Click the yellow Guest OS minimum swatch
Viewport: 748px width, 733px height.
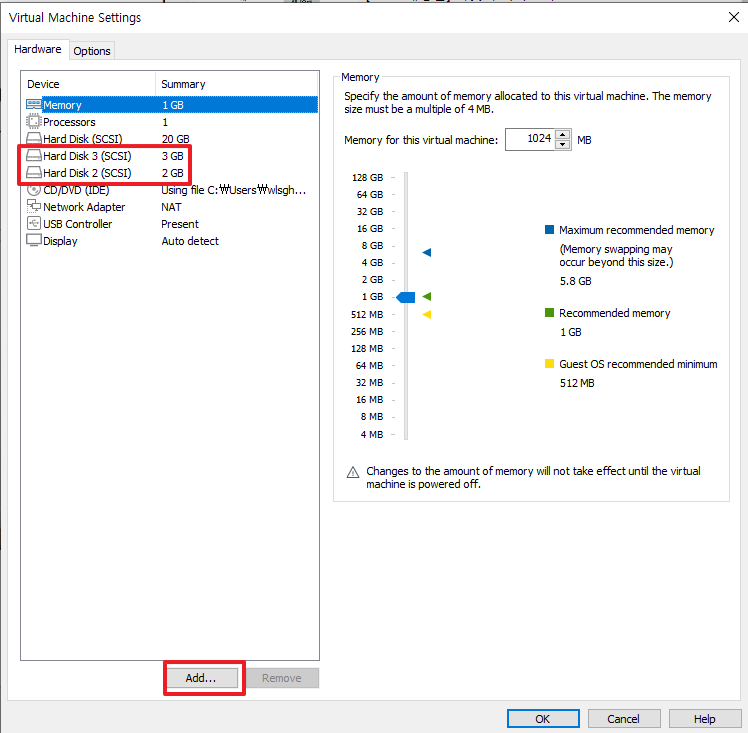(x=550, y=363)
